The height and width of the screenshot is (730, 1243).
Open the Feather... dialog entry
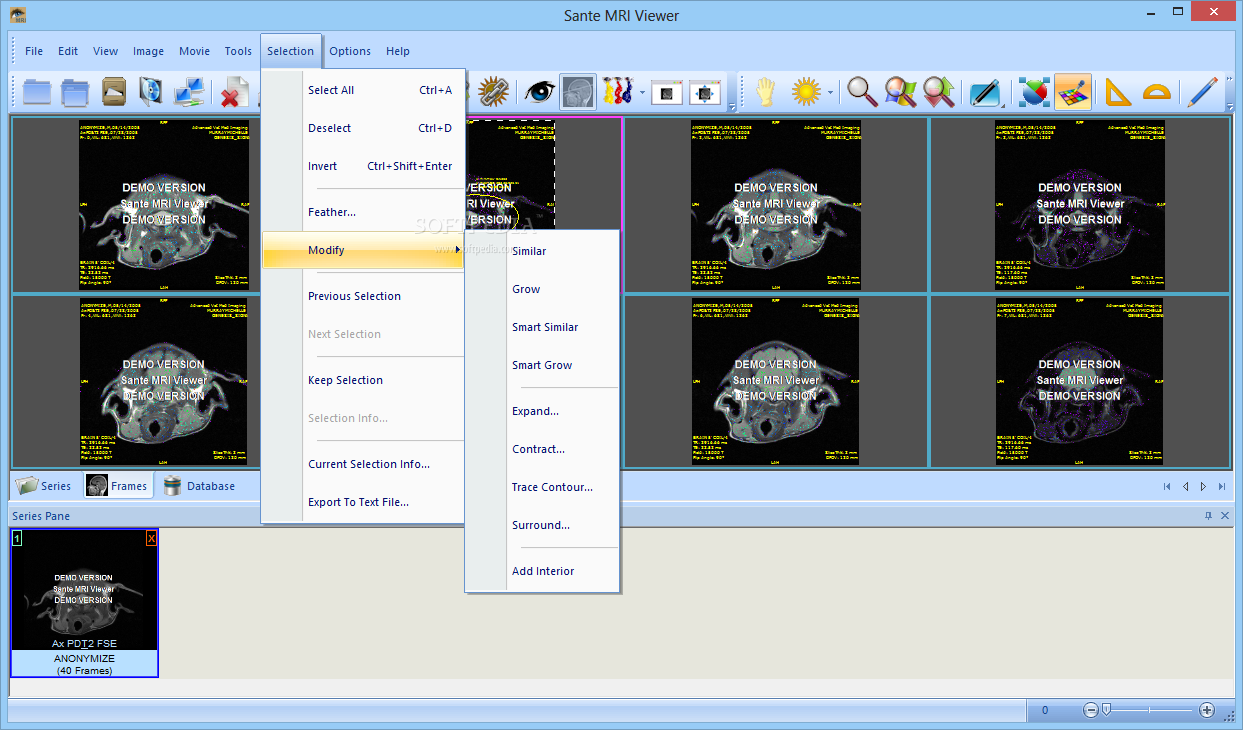tap(363, 212)
